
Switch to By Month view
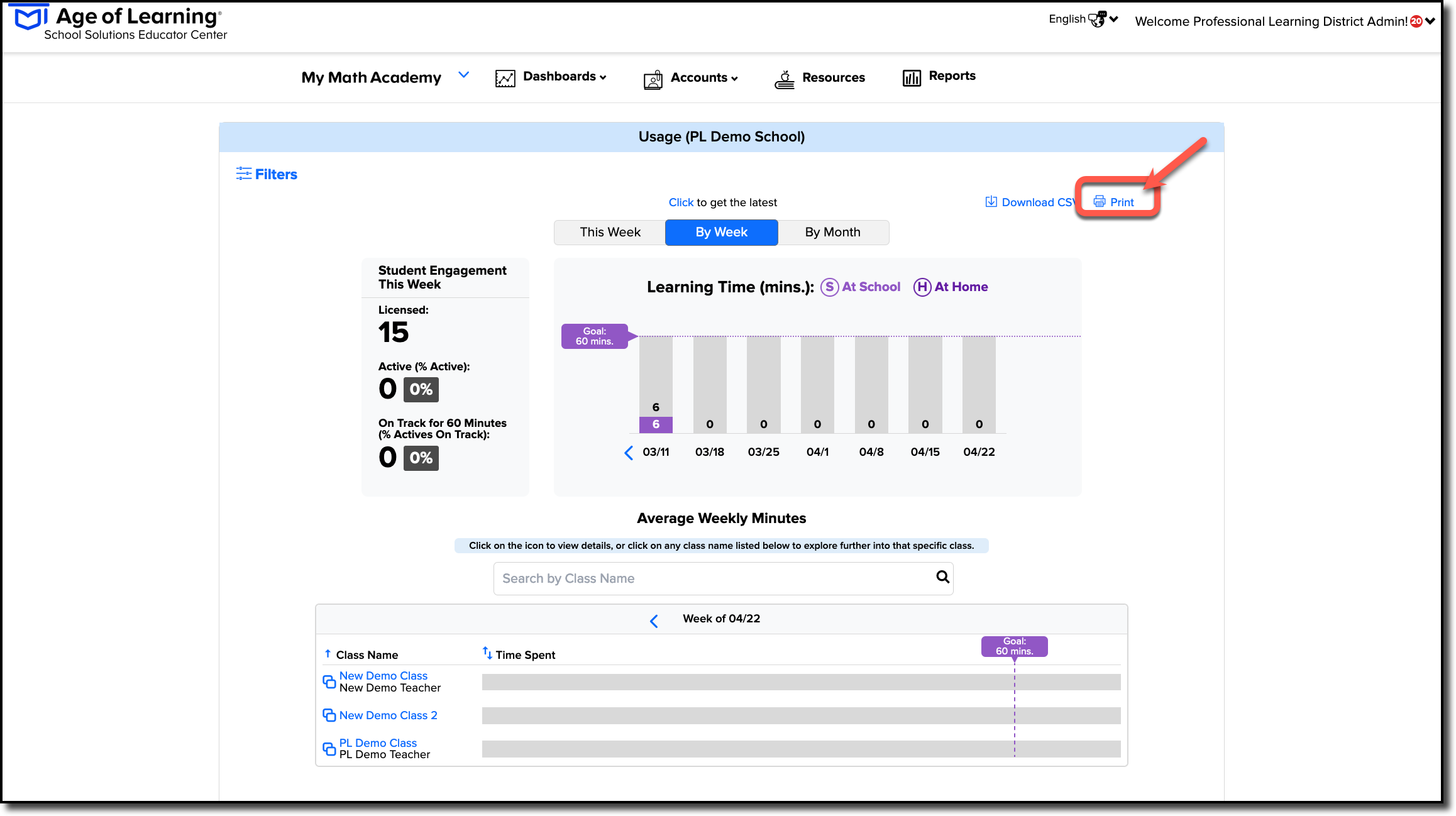[x=832, y=232]
